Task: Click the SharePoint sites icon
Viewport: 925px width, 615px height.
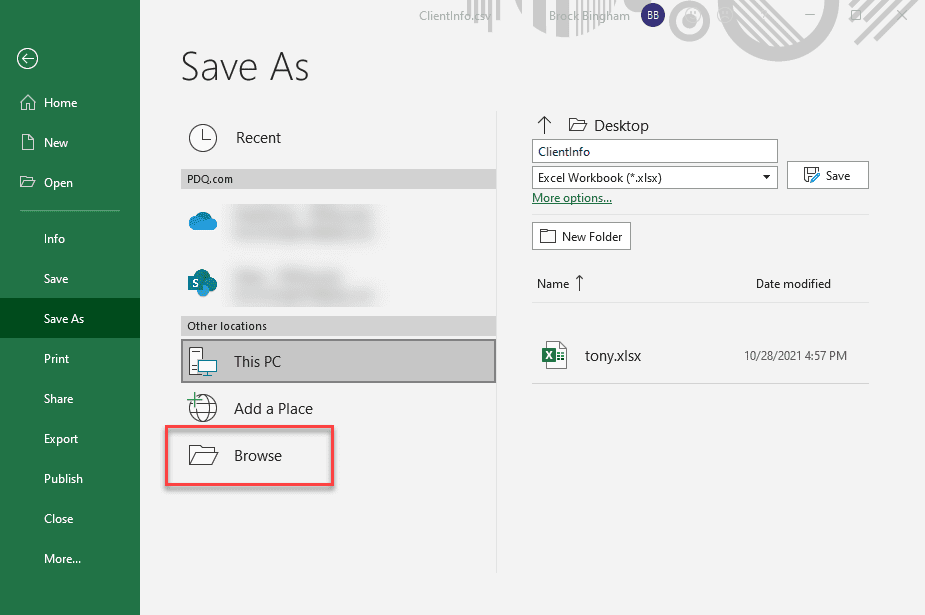Action: pyautogui.click(x=202, y=283)
